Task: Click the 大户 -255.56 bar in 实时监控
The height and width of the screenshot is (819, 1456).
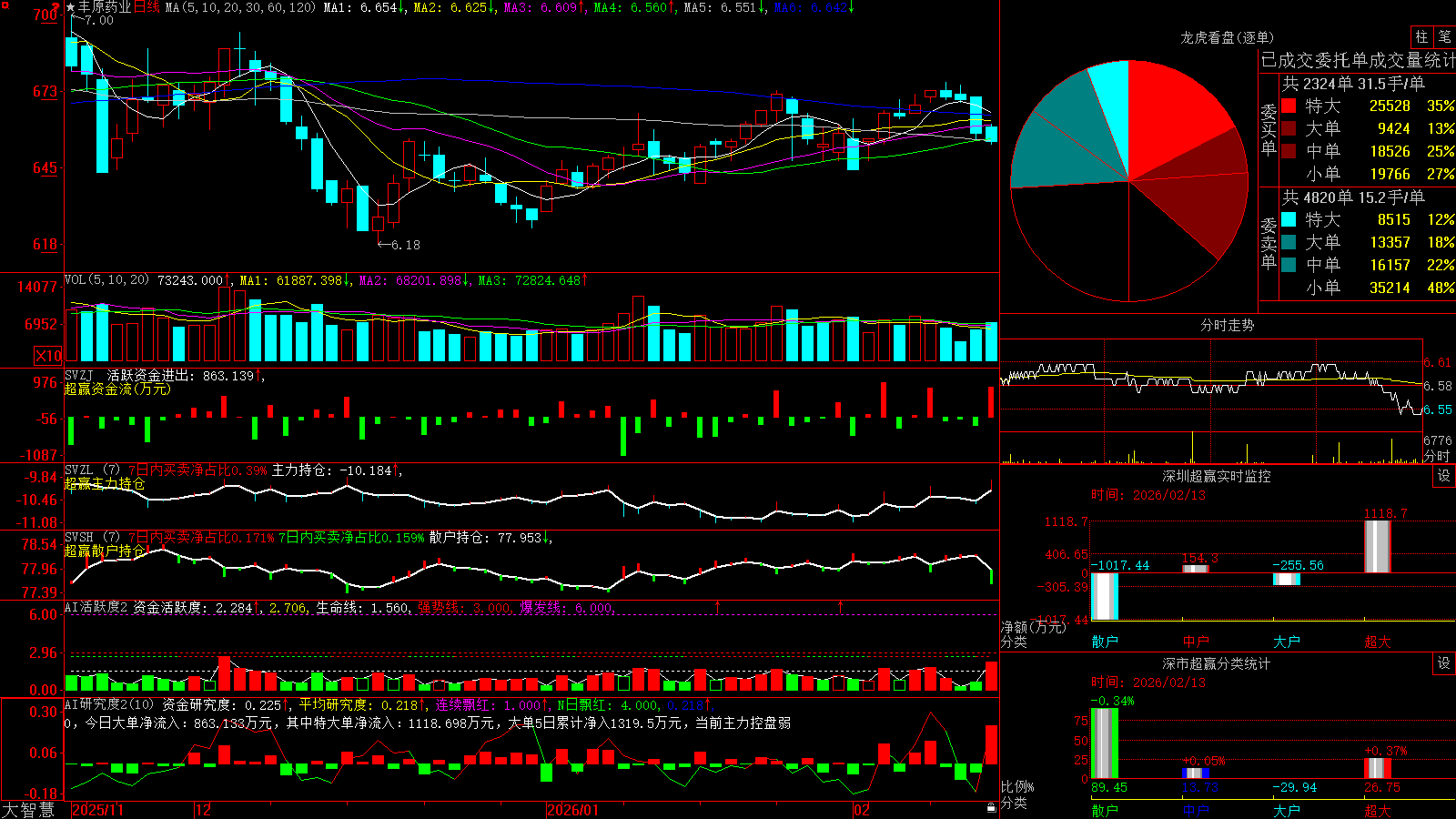Action: [1287, 579]
